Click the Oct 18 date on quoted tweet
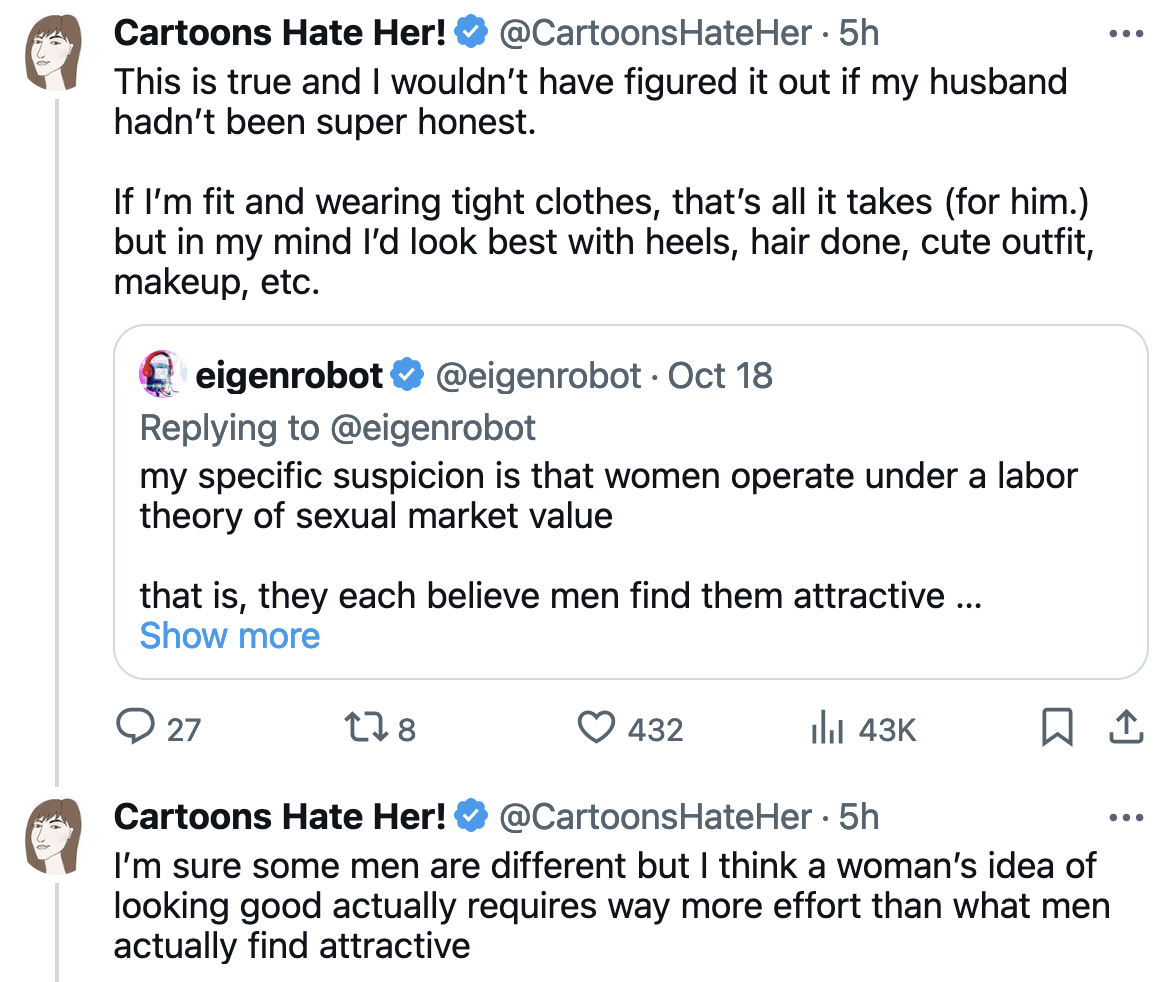1172x982 pixels. [x=720, y=376]
